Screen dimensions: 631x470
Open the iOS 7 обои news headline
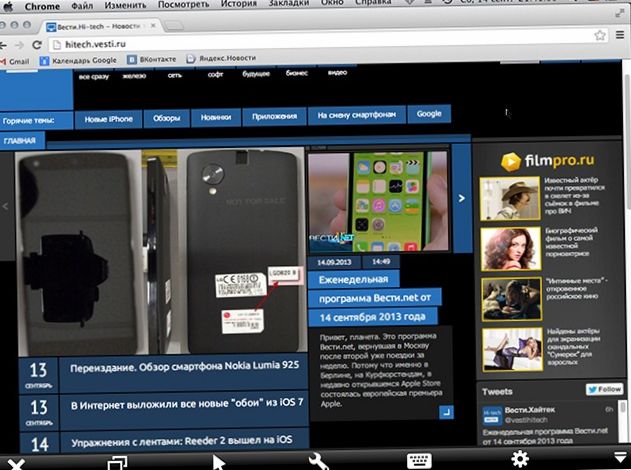187,404
